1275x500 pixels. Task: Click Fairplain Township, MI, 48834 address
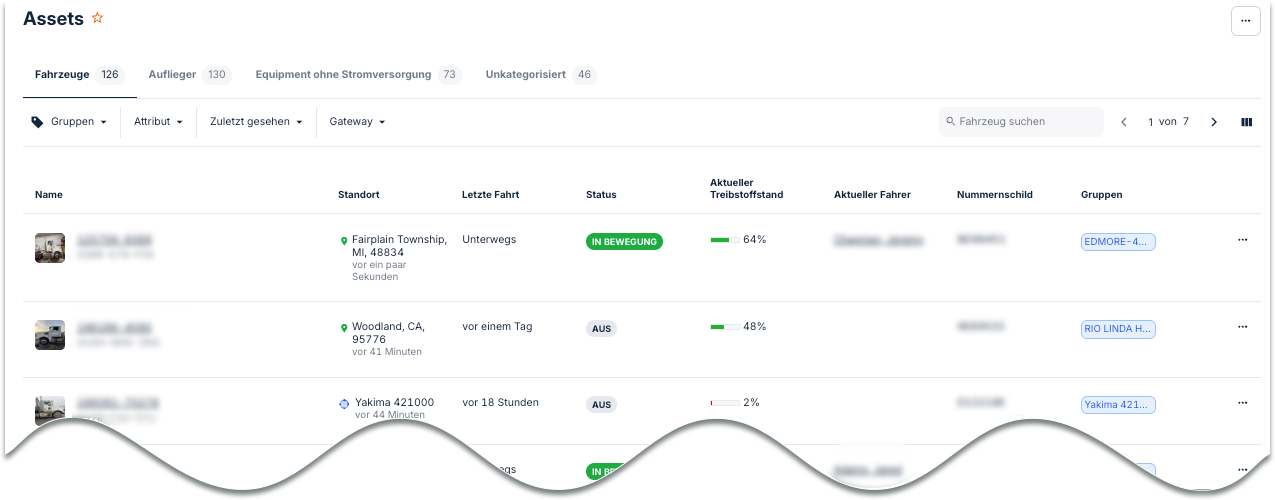coord(399,246)
